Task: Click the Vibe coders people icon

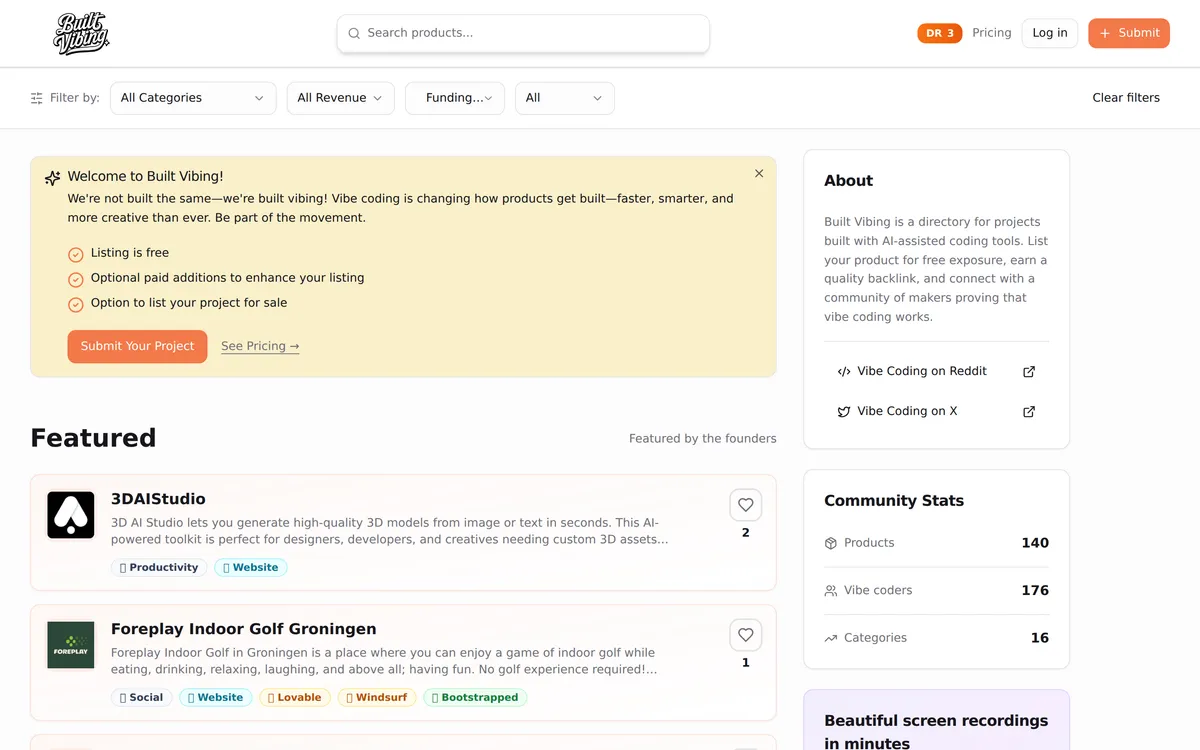Action: point(831,591)
